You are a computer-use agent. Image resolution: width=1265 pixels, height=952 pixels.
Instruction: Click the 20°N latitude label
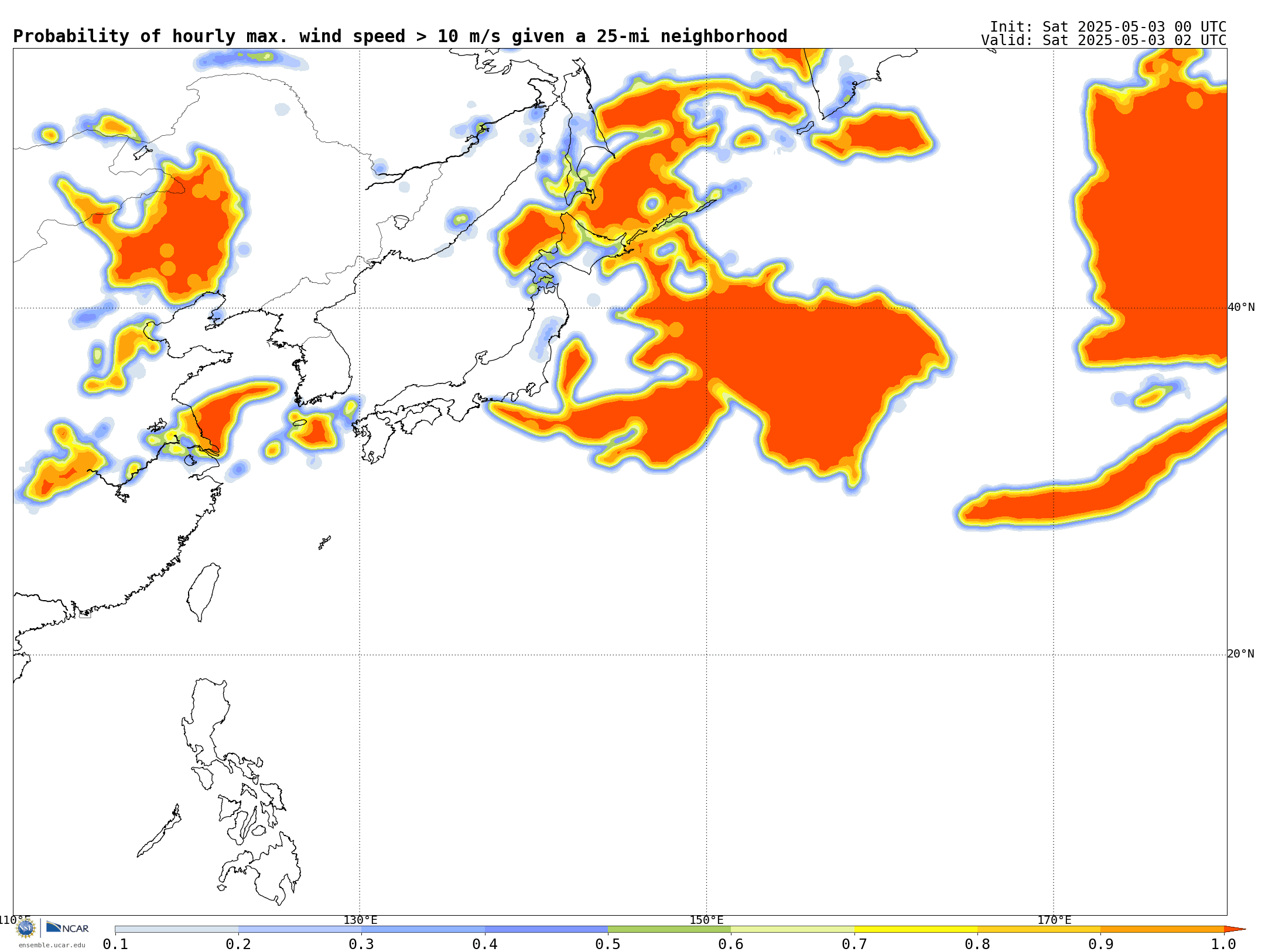(1241, 654)
